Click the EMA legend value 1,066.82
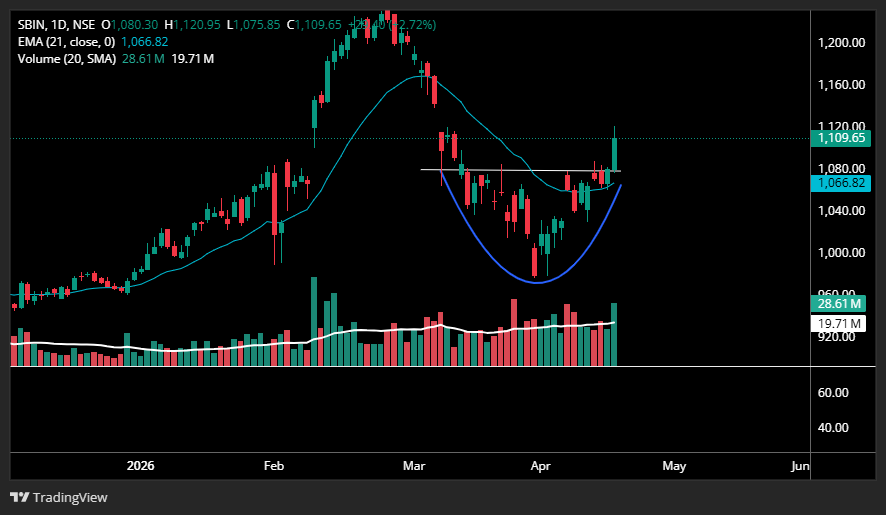This screenshot has height=515, width=886. (145, 42)
